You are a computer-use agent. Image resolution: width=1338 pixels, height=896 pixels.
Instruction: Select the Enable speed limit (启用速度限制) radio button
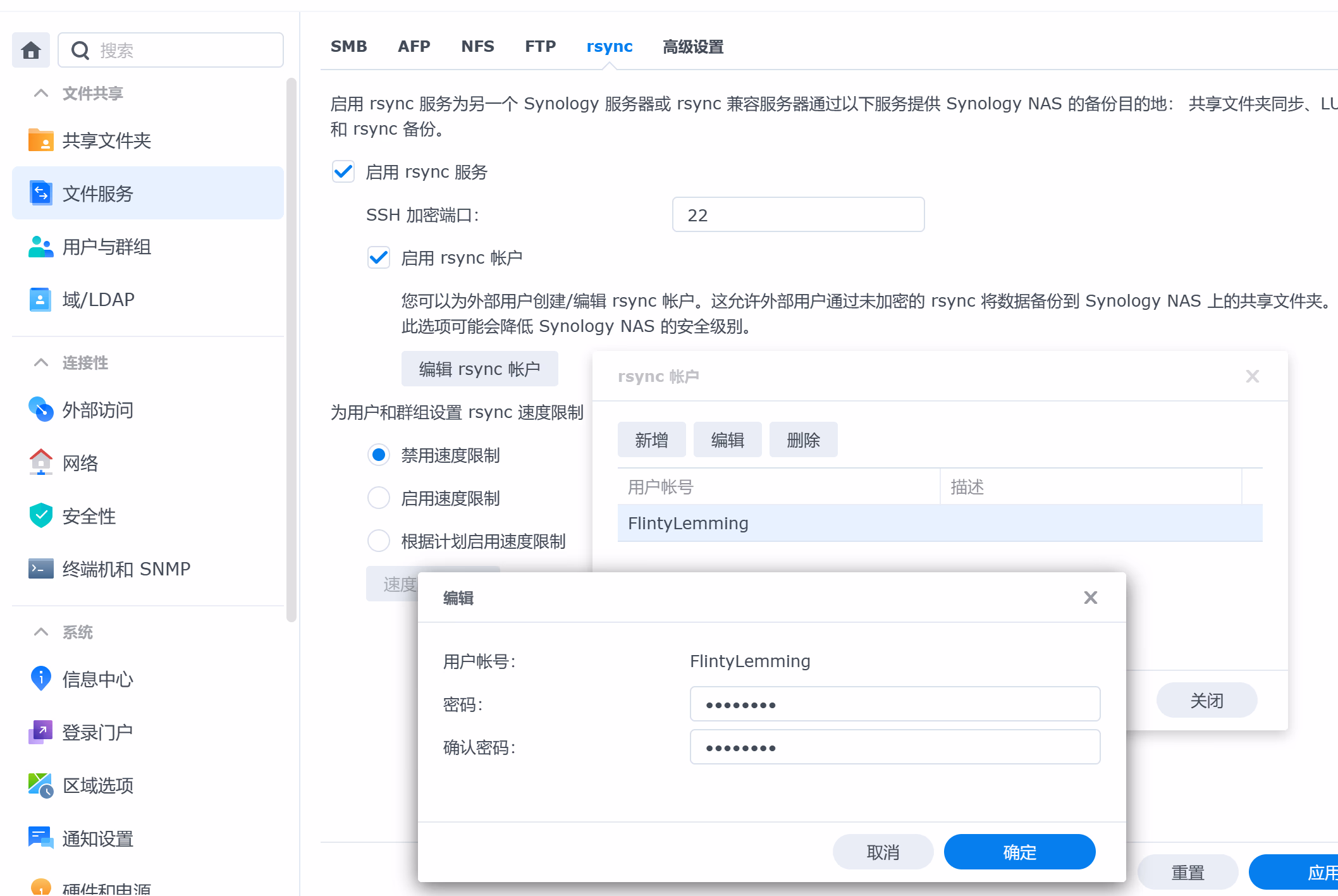pos(379,498)
